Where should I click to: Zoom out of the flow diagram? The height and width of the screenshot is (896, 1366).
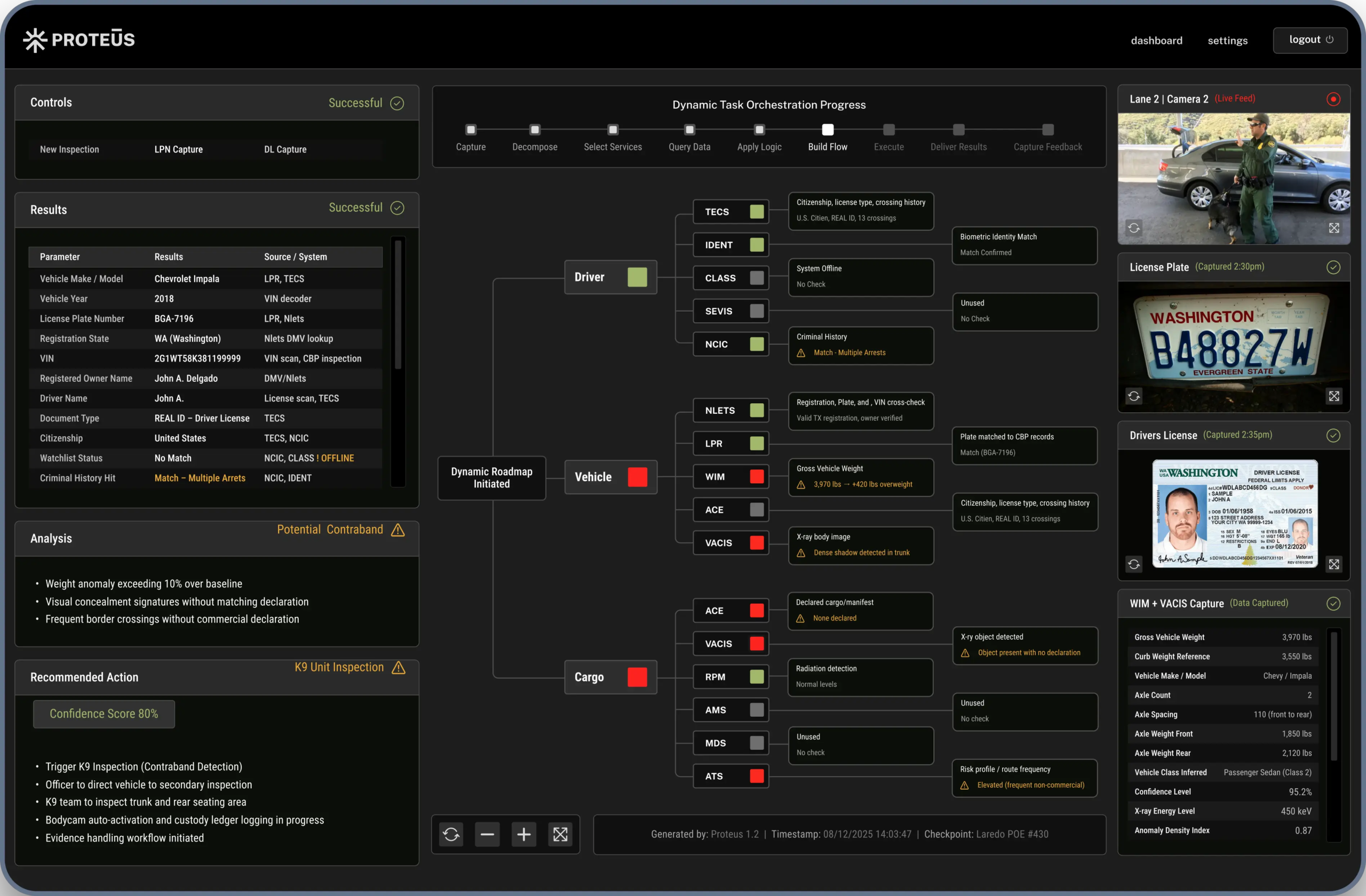[x=487, y=834]
